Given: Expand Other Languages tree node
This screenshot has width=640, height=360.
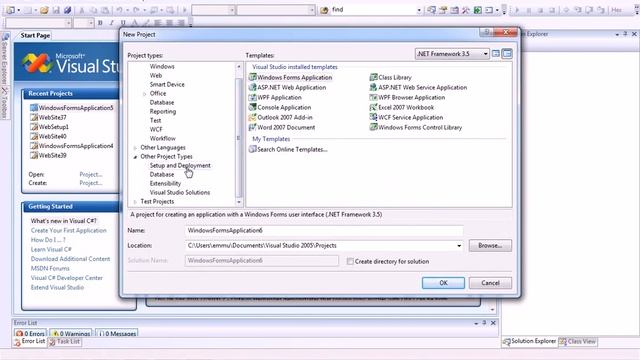Looking at the screenshot, I should click(135, 148).
